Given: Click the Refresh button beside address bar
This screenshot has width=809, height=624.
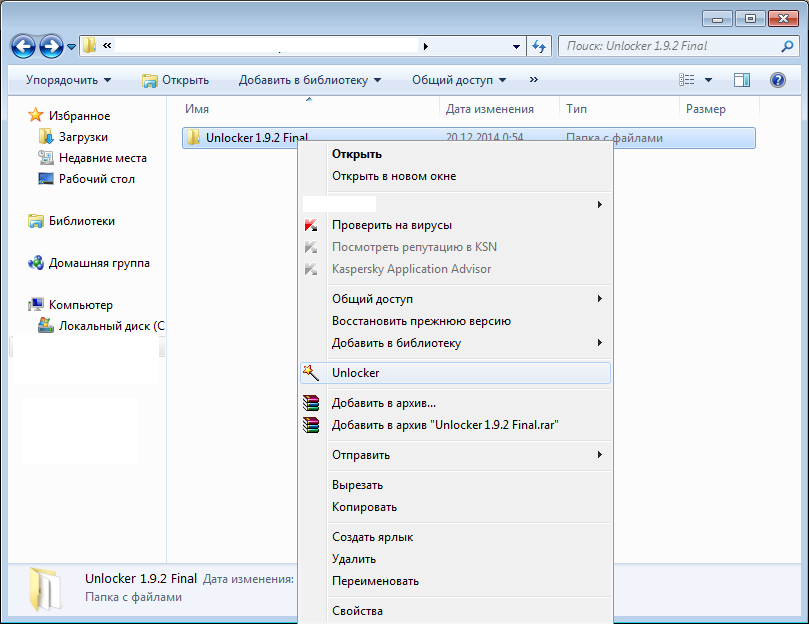Looking at the screenshot, I should tap(539, 46).
